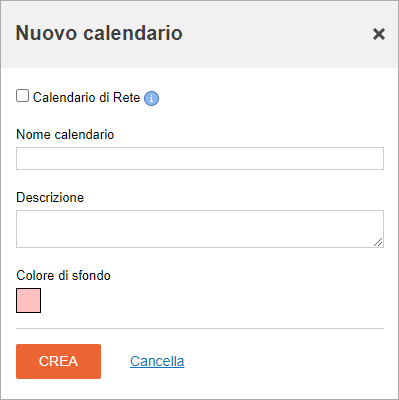Click the Descrizione textarea resize grip
399x400 pixels.
pos(378,242)
